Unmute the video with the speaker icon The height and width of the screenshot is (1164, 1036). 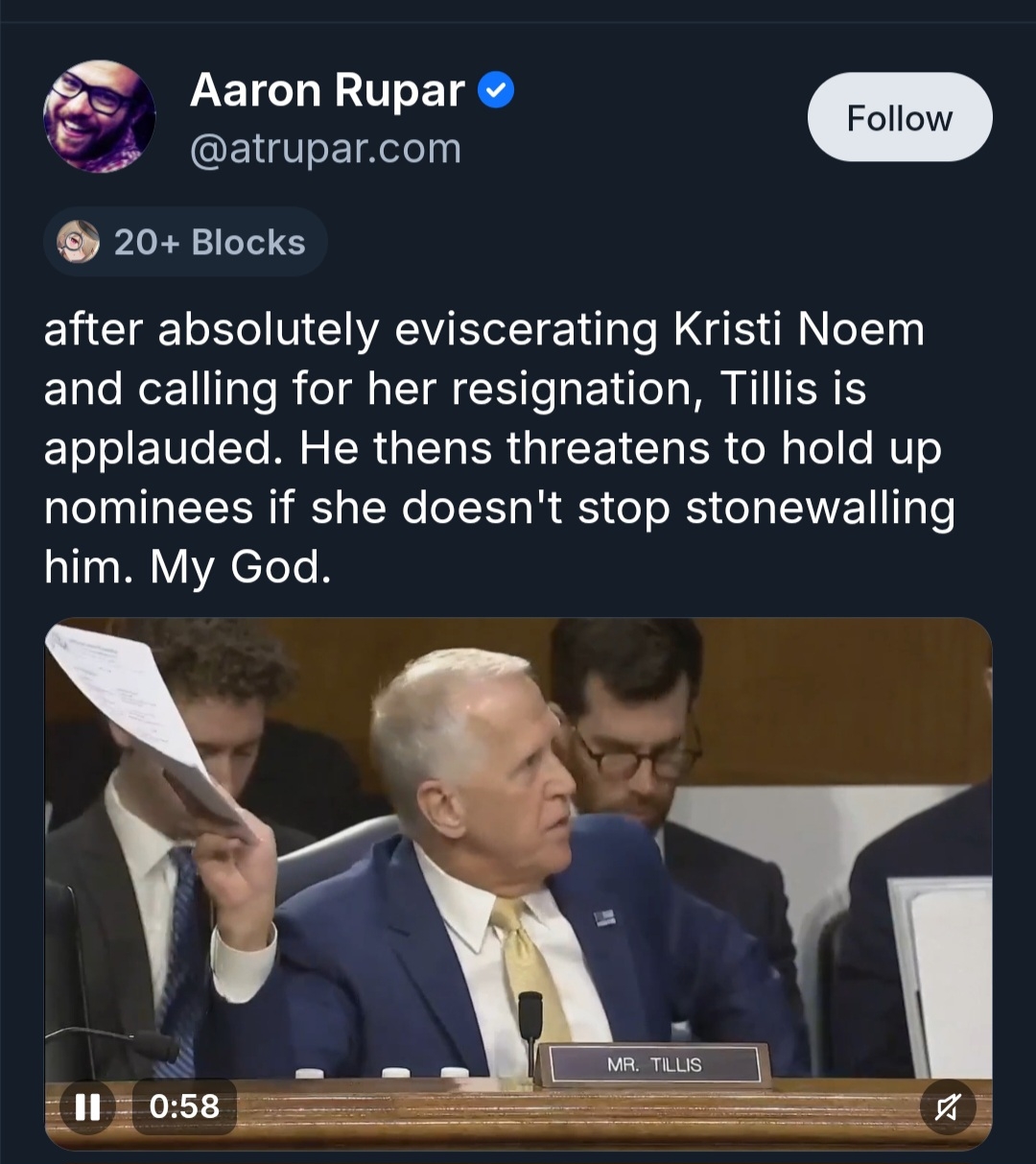coord(947,1107)
